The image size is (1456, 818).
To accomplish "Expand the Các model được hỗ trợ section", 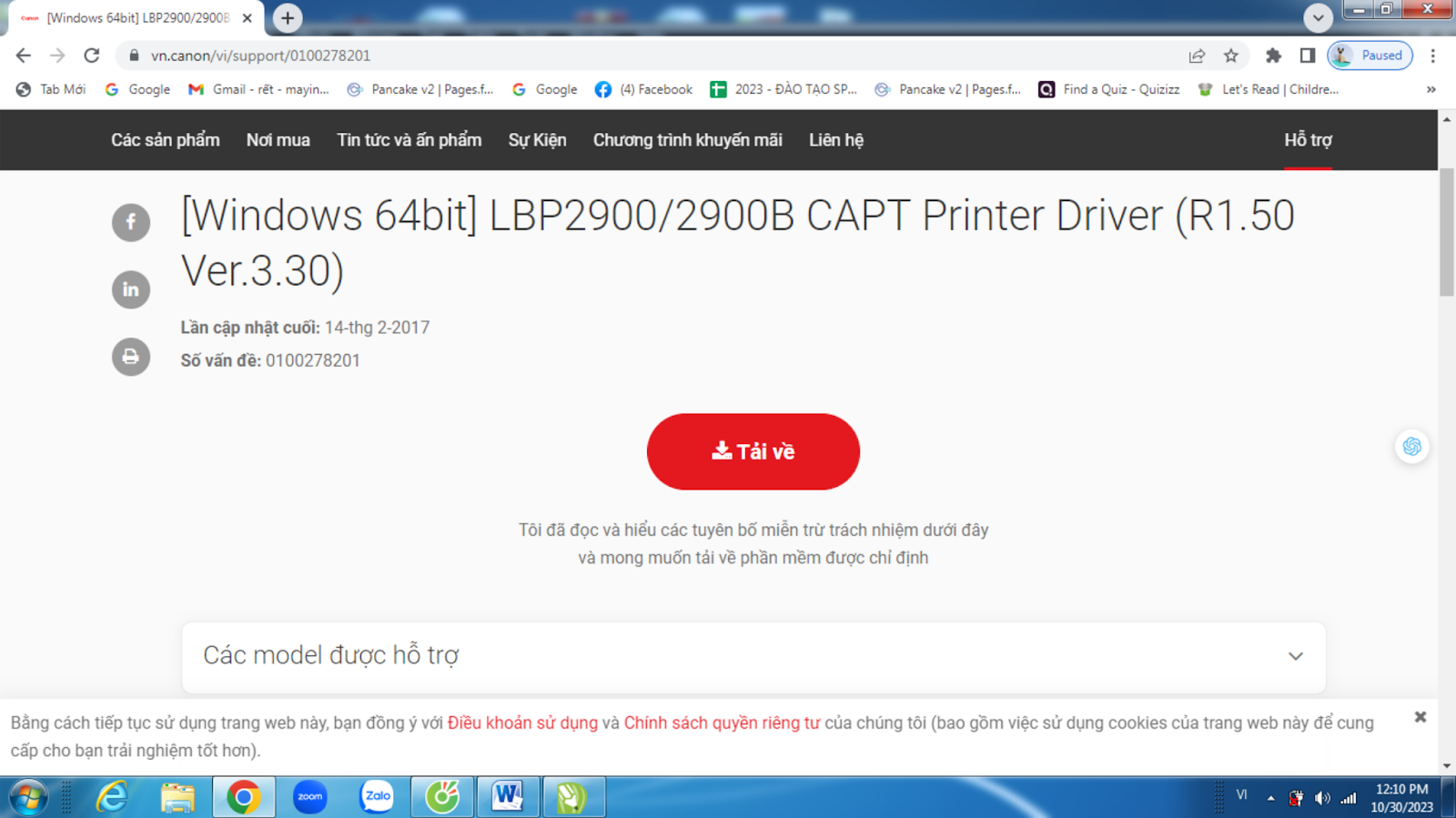I will click(753, 656).
